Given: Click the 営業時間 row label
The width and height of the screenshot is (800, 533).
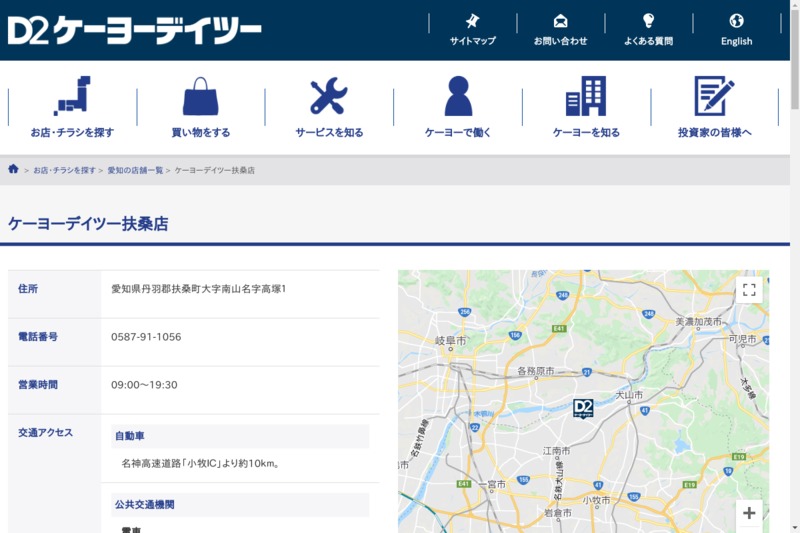Looking at the screenshot, I should pos(38,385).
